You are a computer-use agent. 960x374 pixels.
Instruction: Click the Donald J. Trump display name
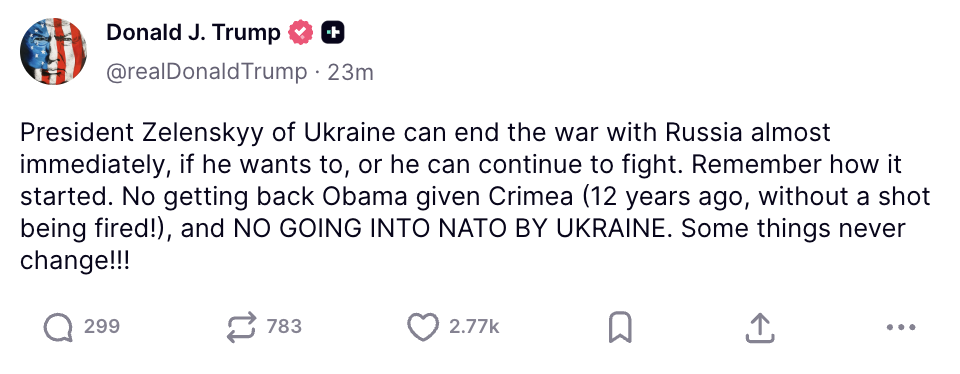193,32
